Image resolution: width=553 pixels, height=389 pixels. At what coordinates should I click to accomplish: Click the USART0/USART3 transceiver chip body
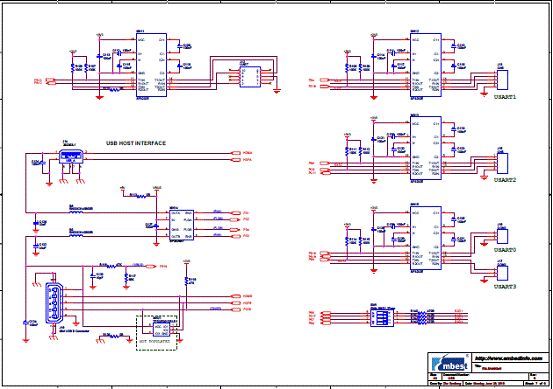point(426,238)
